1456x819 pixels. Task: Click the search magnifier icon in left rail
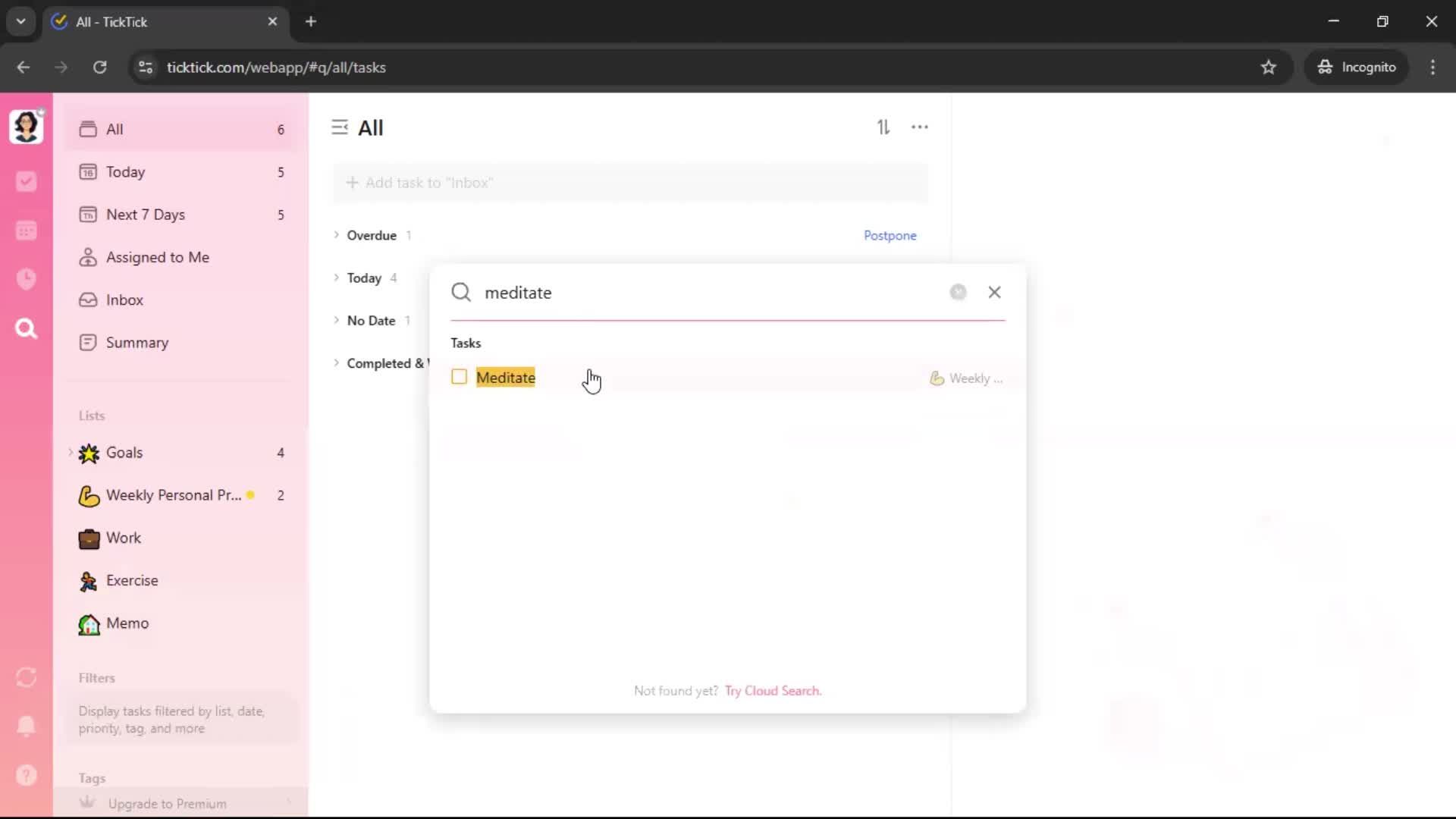coord(27,328)
